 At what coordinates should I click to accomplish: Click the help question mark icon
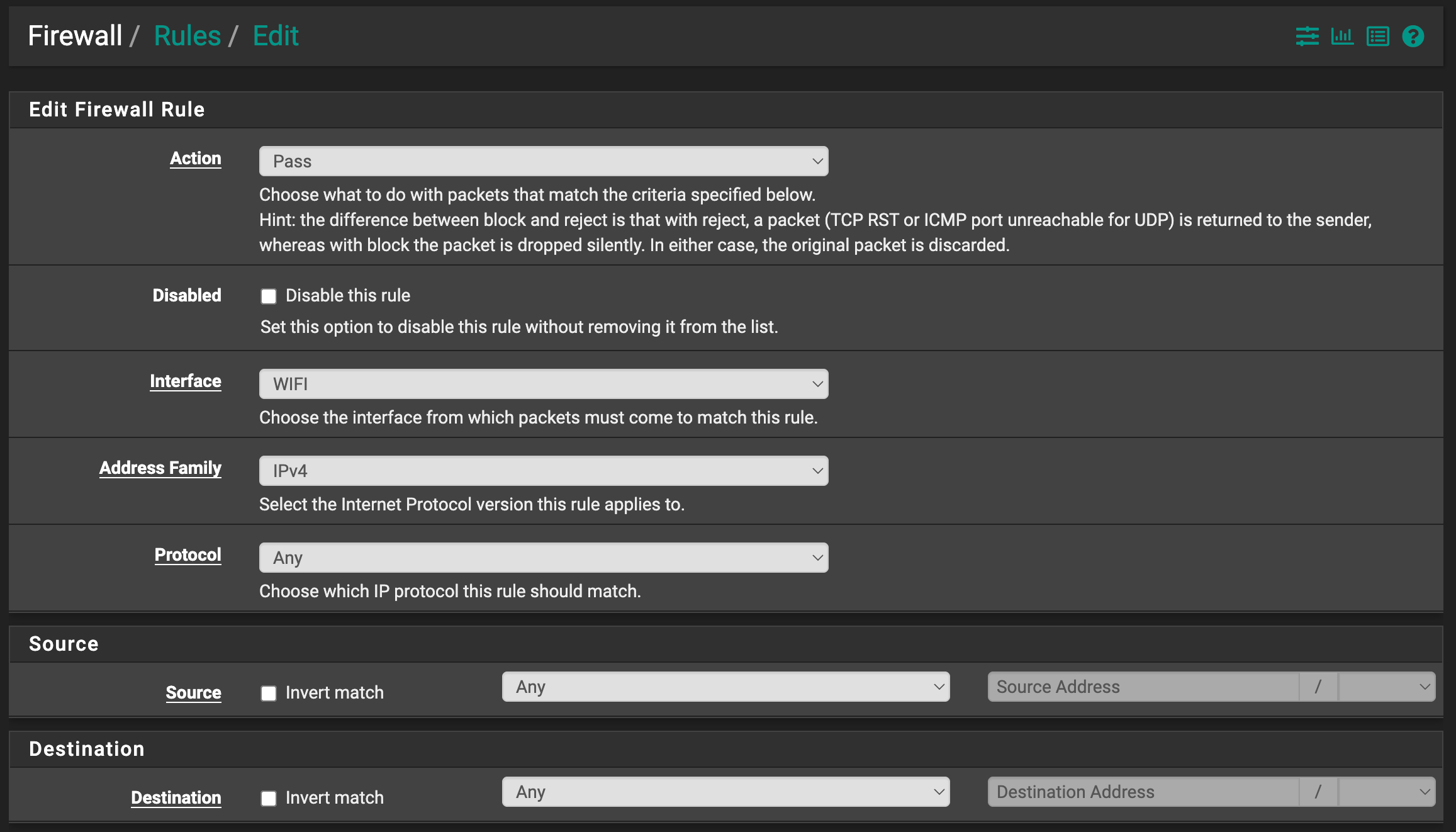(1413, 37)
